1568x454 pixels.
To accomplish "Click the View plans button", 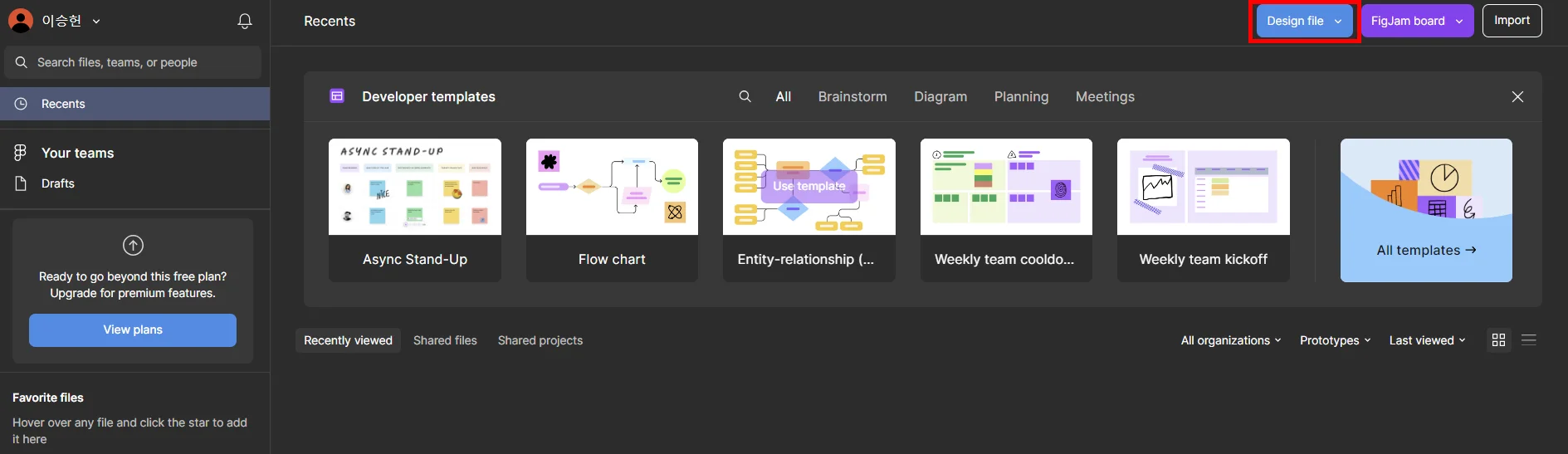I will point(133,330).
